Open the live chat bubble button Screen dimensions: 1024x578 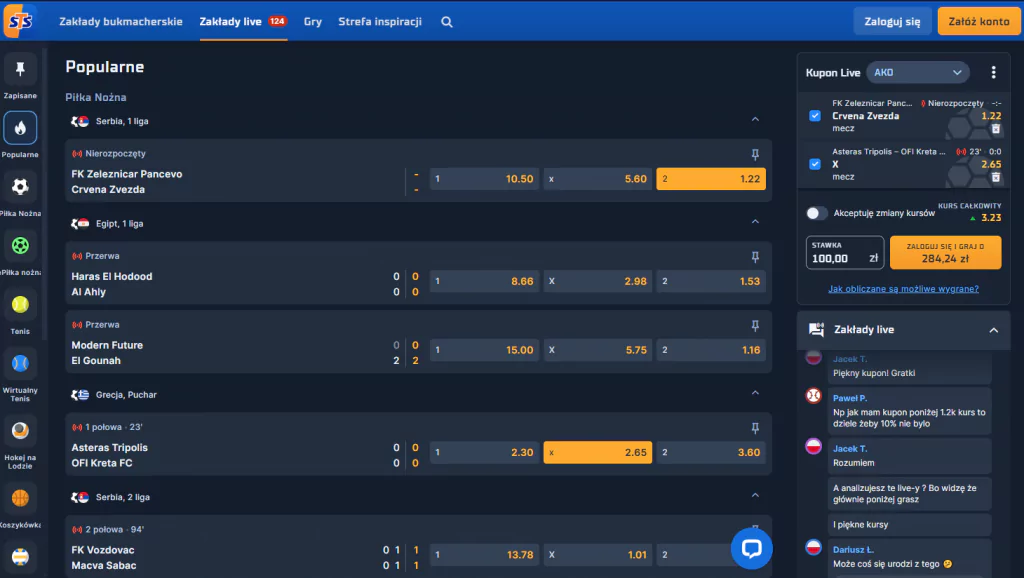coord(751,547)
